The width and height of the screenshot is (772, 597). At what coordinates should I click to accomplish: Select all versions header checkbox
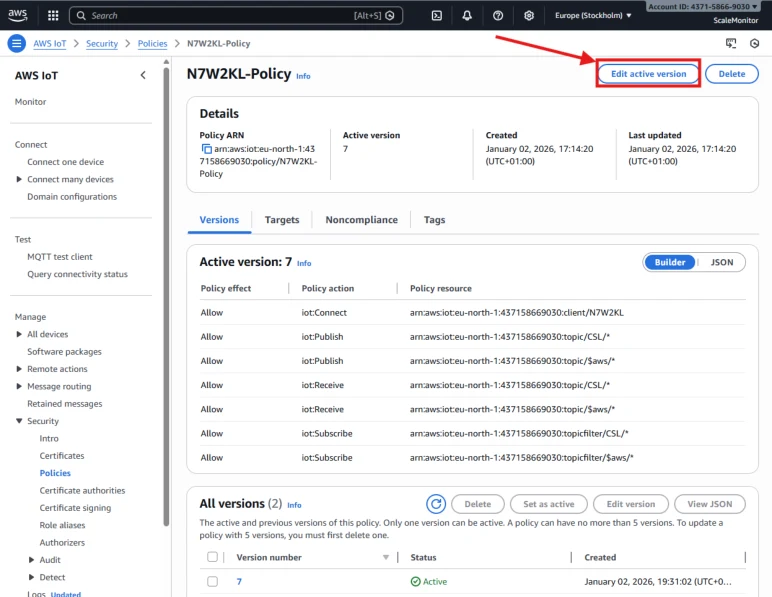pos(212,557)
